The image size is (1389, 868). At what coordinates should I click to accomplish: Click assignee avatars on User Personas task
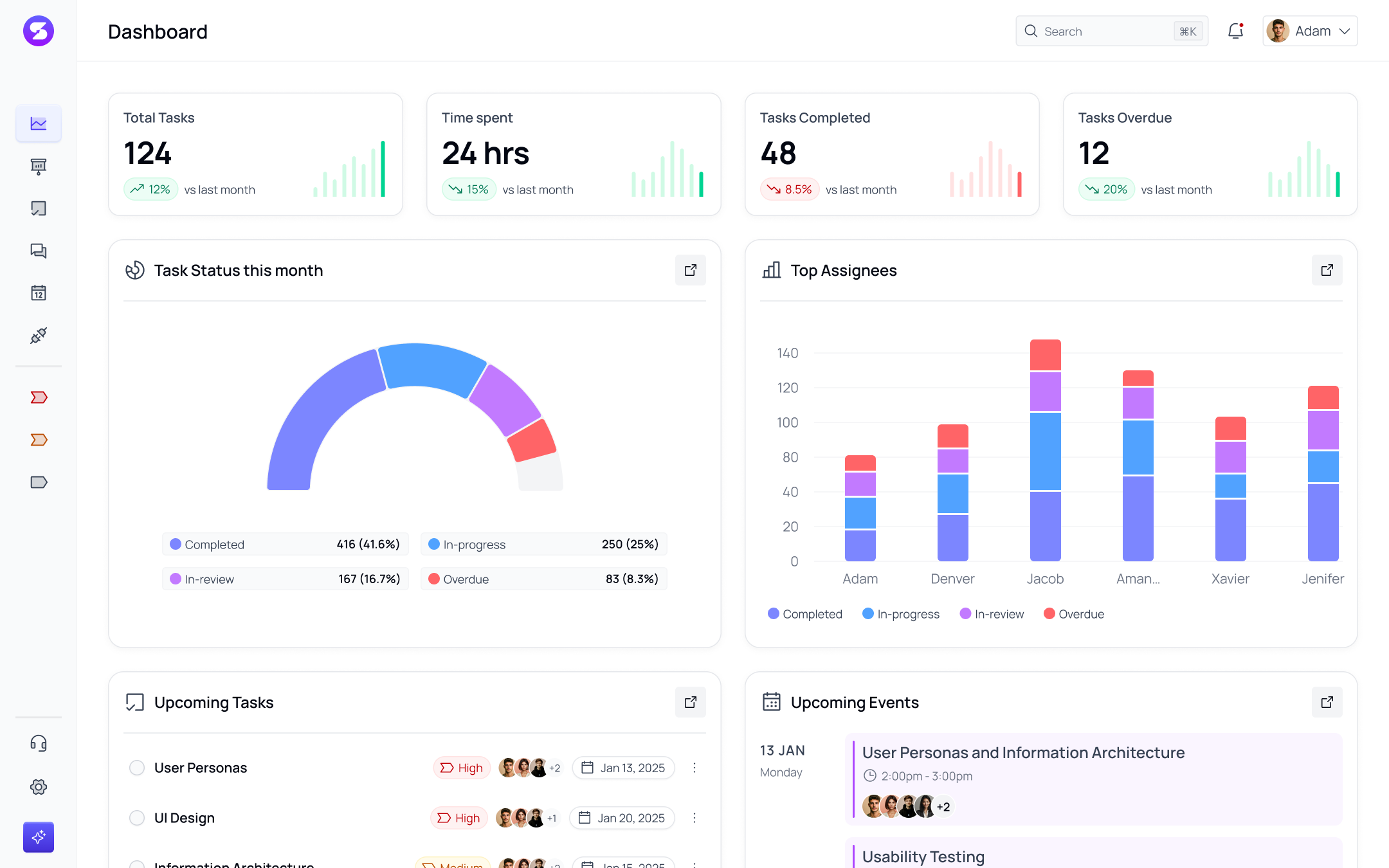pyautogui.click(x=529, y=768)
